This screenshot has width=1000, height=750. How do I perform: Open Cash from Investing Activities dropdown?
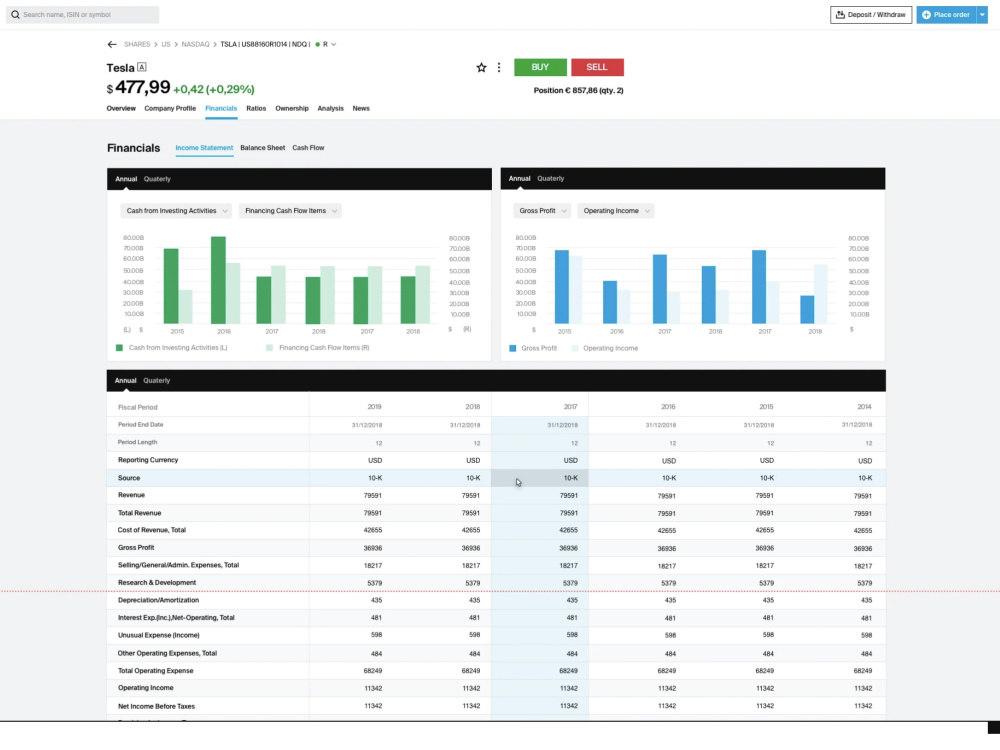pos(176,211)
